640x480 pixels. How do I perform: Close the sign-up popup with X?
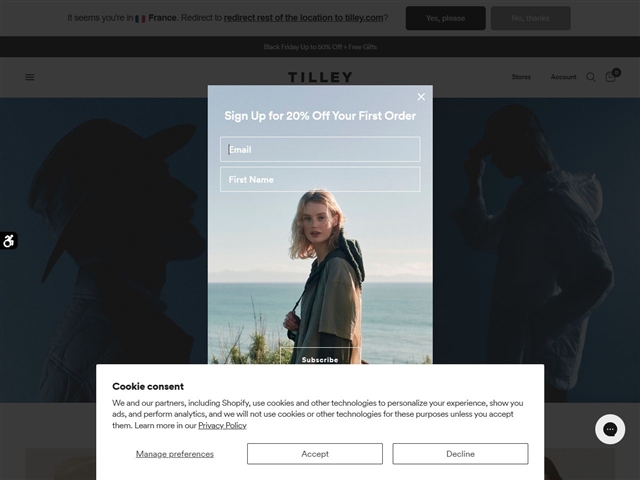421,97
